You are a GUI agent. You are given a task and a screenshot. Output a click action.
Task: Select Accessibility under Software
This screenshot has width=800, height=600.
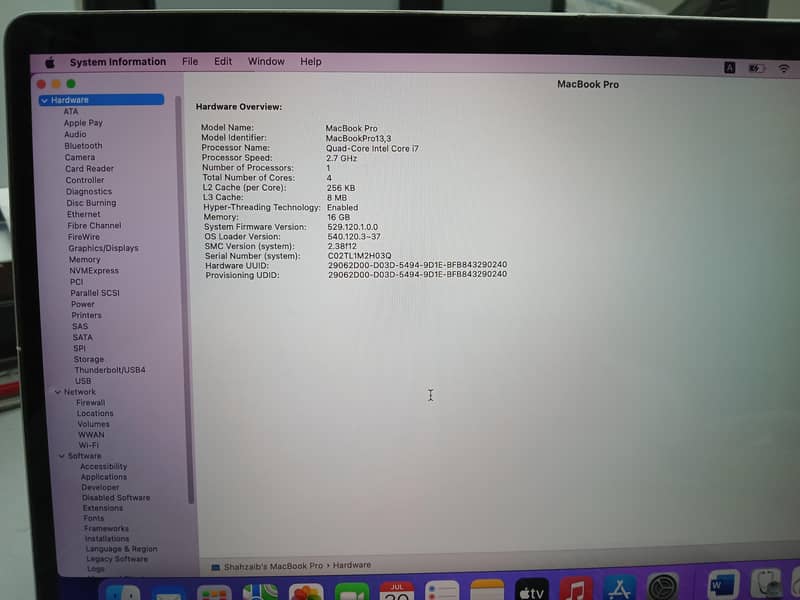click(104, 466)
